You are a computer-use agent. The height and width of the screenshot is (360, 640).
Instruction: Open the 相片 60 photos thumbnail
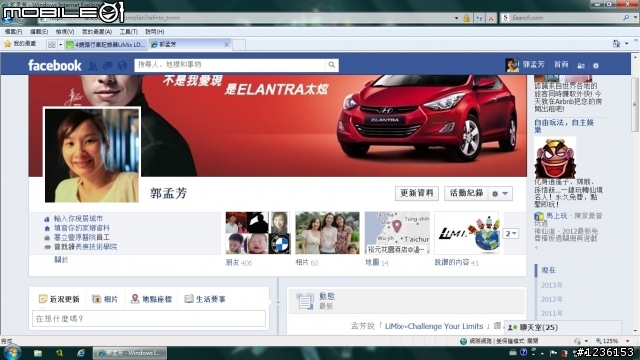click(x=327, y=233)
